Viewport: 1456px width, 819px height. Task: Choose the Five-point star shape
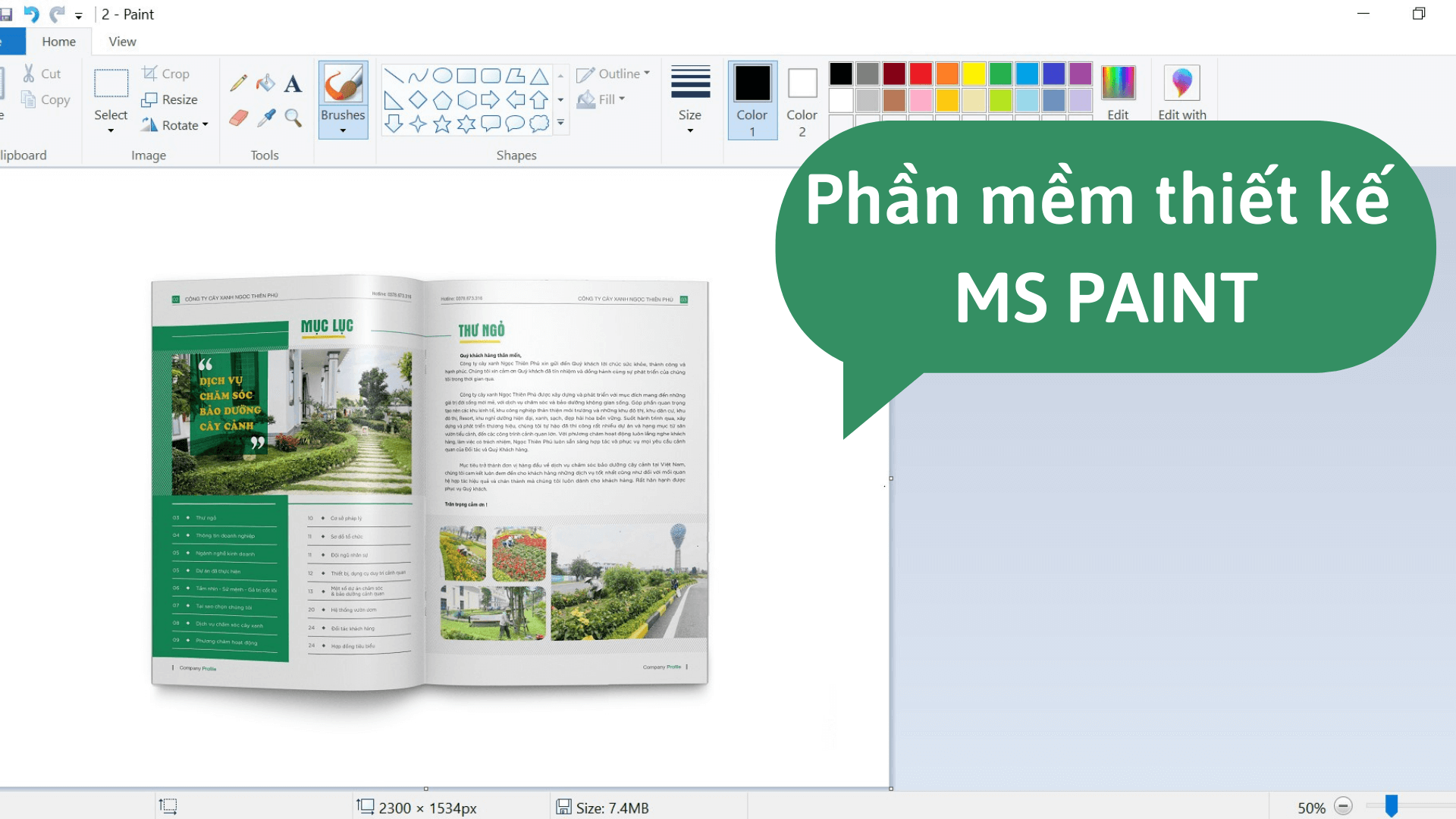point(442,124)
